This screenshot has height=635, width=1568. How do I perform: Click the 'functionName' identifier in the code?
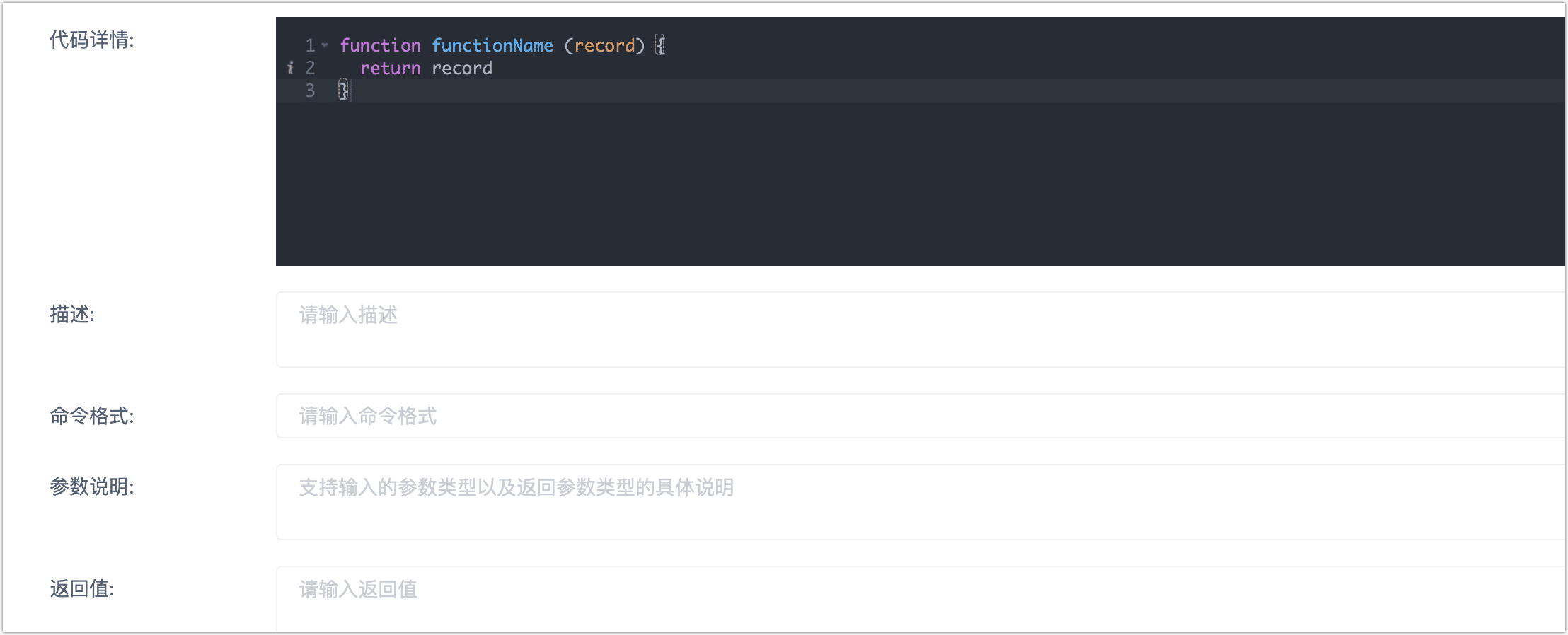pyautogui.click(x=492, y=45)
